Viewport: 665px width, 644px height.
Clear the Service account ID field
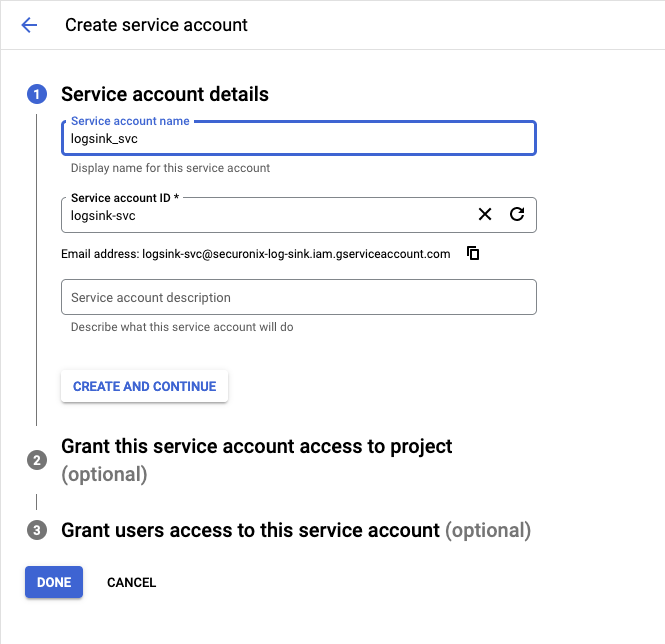tap(485, 214)
